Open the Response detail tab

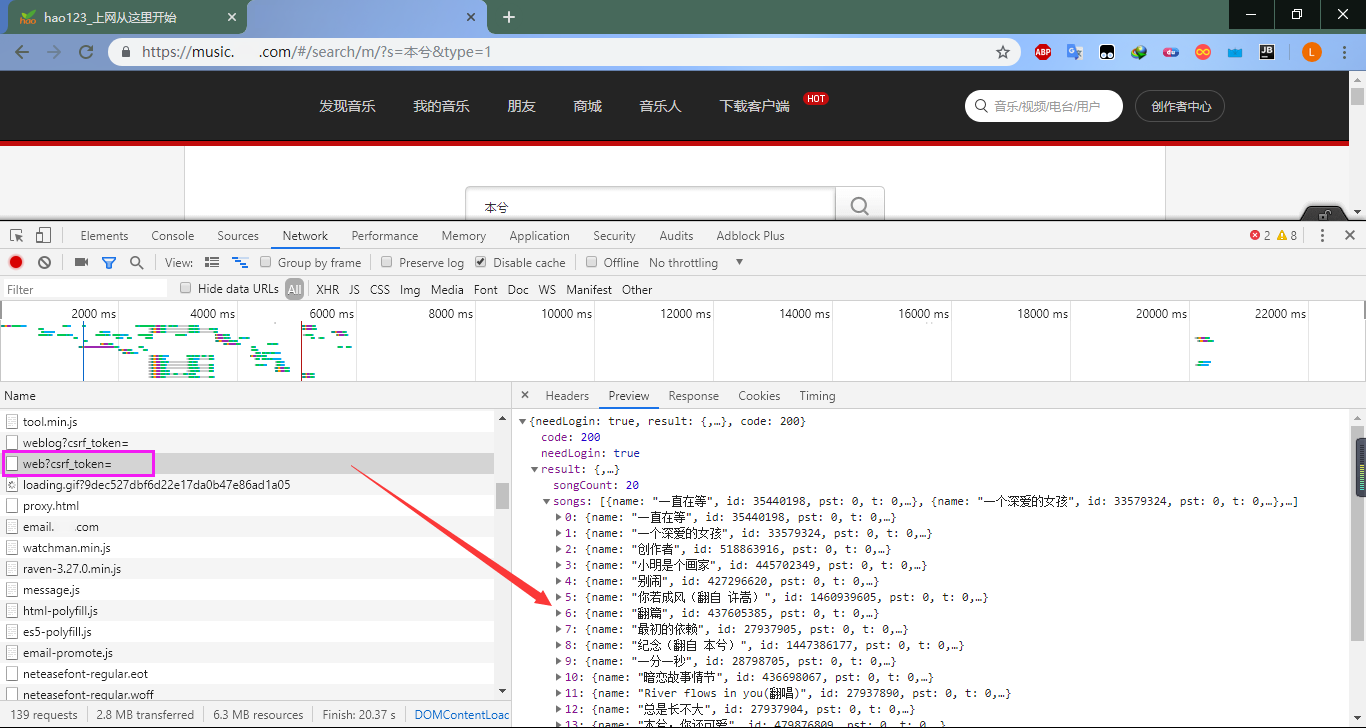click(694, 396)
